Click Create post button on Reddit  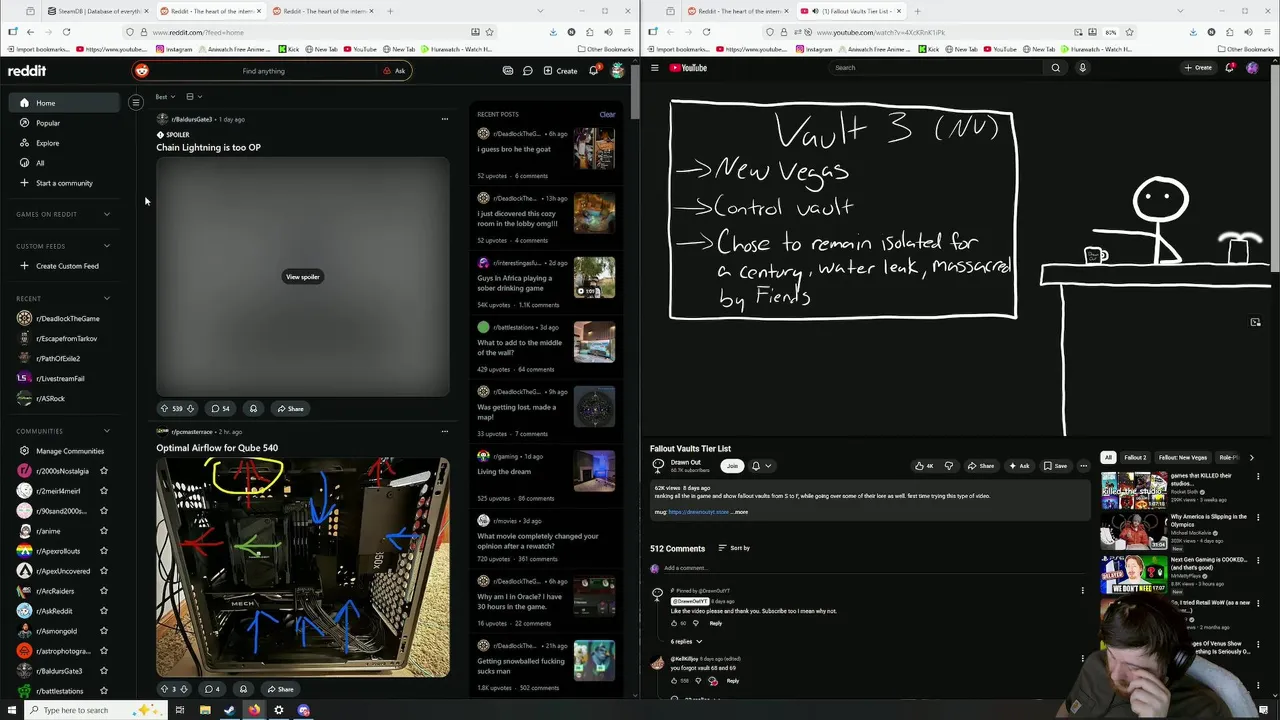coord(560,71)
